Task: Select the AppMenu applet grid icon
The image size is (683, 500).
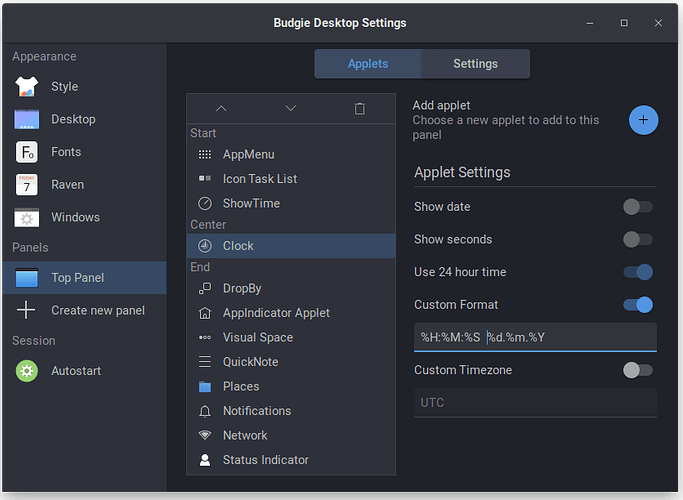Action: coord(205,155)
